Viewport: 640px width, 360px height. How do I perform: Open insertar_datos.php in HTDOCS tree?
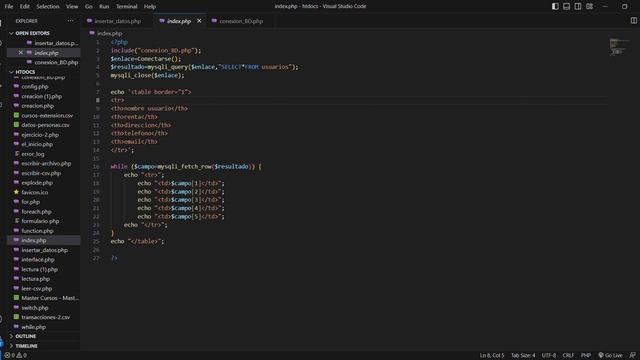(44, 250)
